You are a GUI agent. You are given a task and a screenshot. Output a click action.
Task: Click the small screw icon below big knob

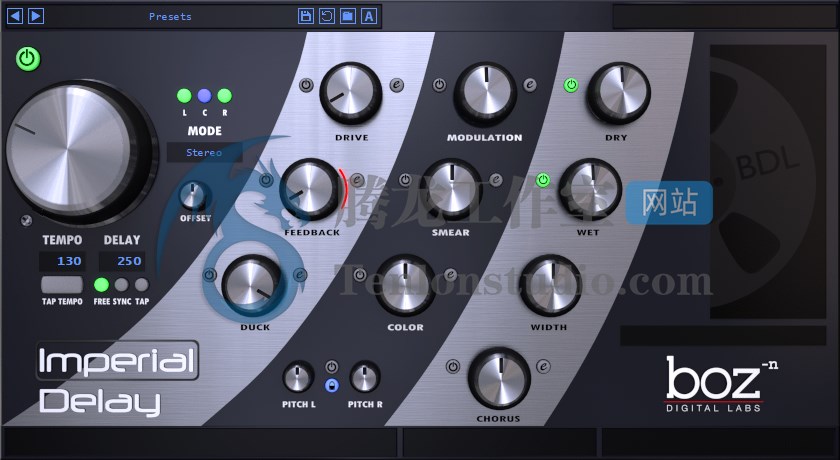pos(26,220)
